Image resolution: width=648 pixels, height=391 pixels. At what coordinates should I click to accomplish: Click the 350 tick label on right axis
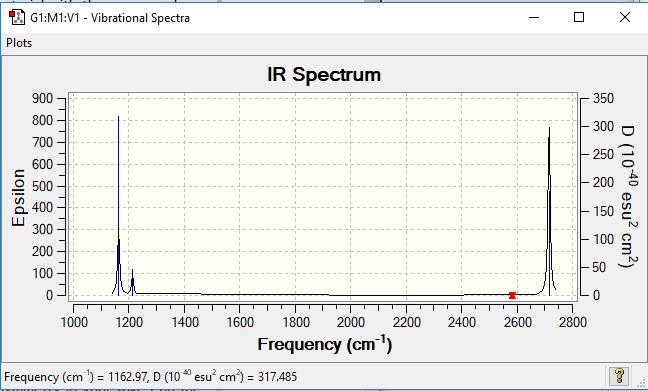[x=603, y=98]
